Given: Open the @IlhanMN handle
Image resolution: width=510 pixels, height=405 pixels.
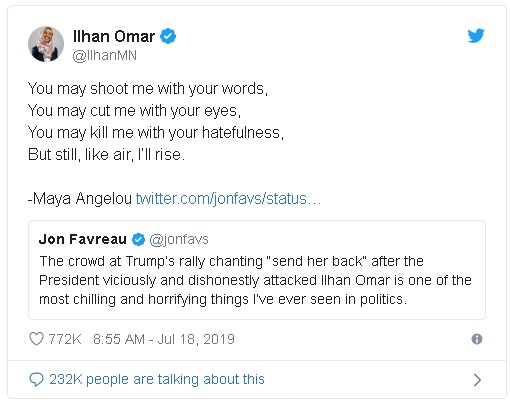Looking at the screenshot, I should [105, 55].
